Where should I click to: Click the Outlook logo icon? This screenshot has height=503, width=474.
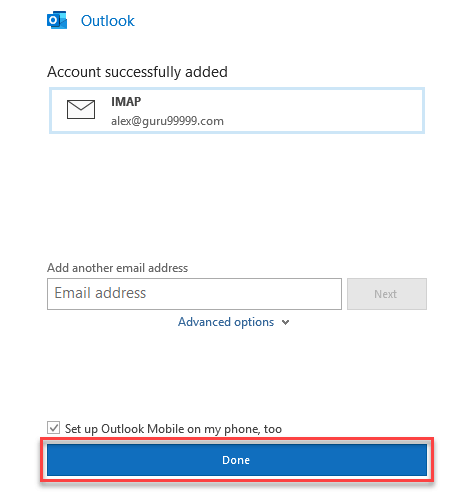(x=57, y=20)
